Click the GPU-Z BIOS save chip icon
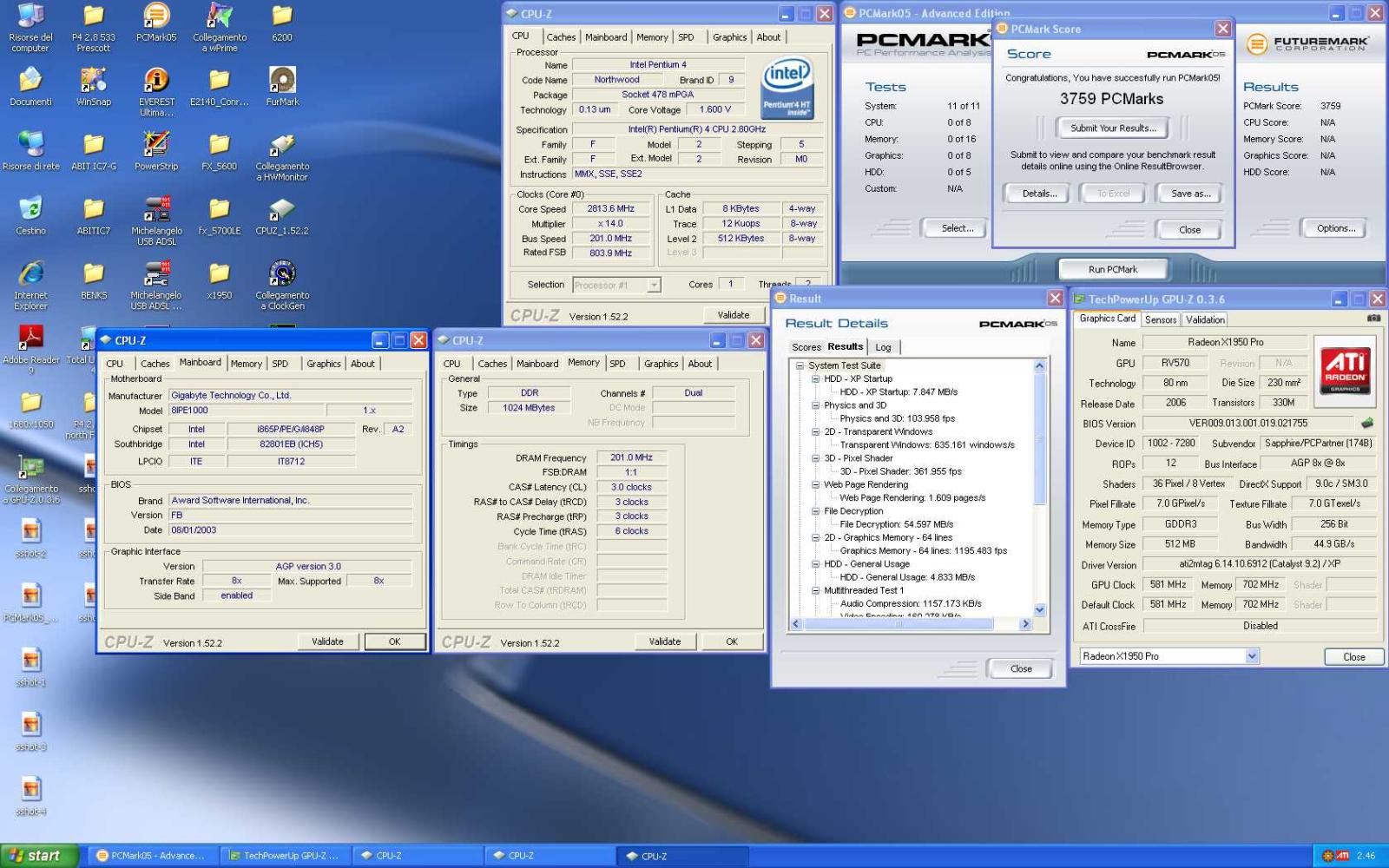Image resolution: width=1389 pixels, height=868 pixels. (x=1367, y=424)
